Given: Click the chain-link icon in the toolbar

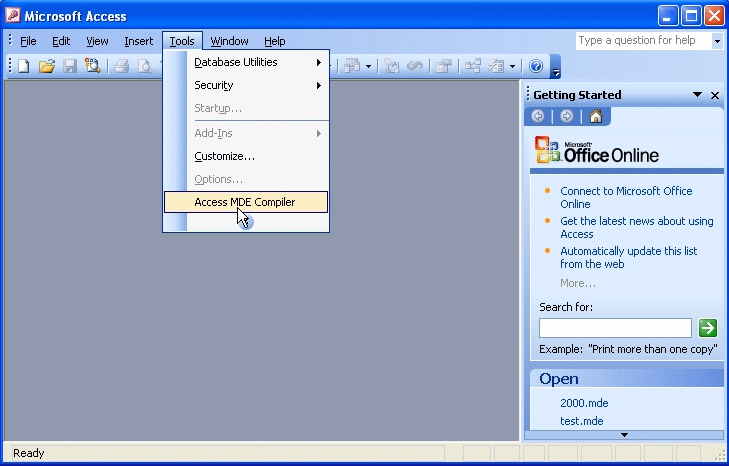Looking at the screenshot, I should pos(415,67).
